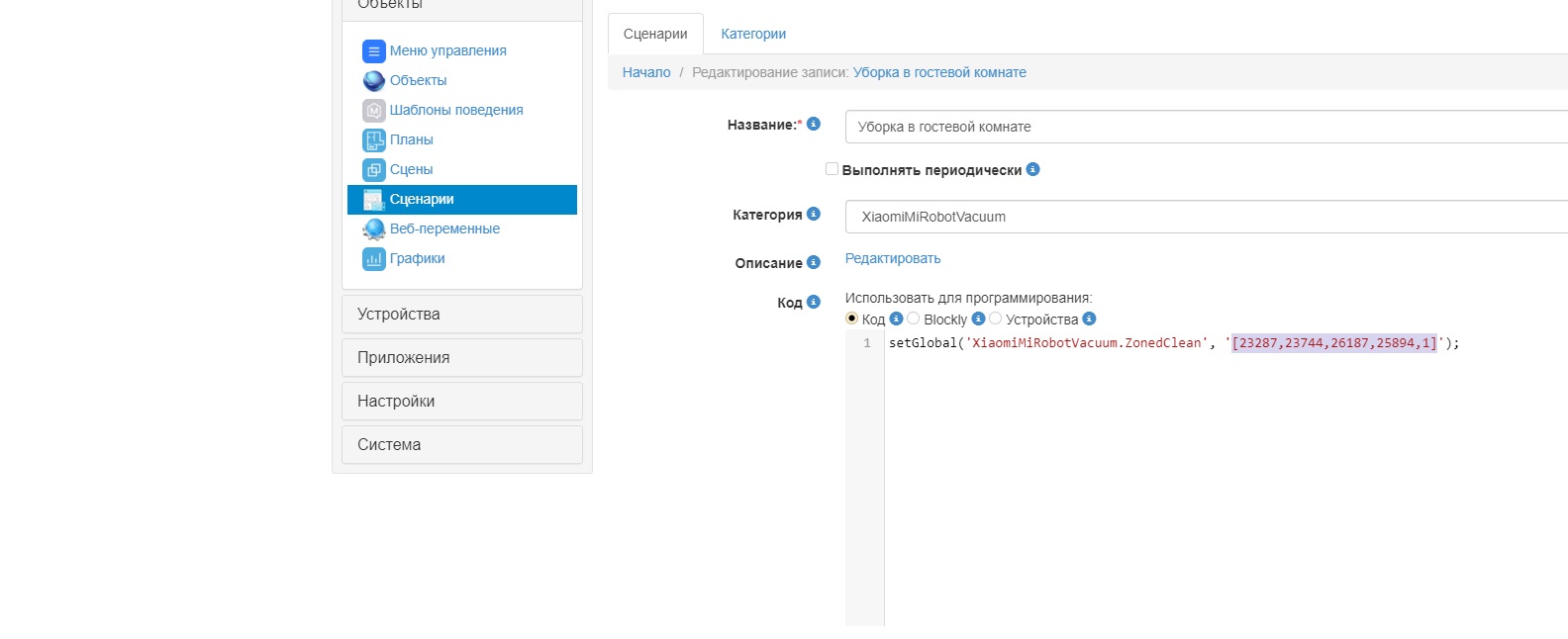Screen dimensions: 1568x639
Task: Expand the Устройства sidebar section
Action: point(461,315)
